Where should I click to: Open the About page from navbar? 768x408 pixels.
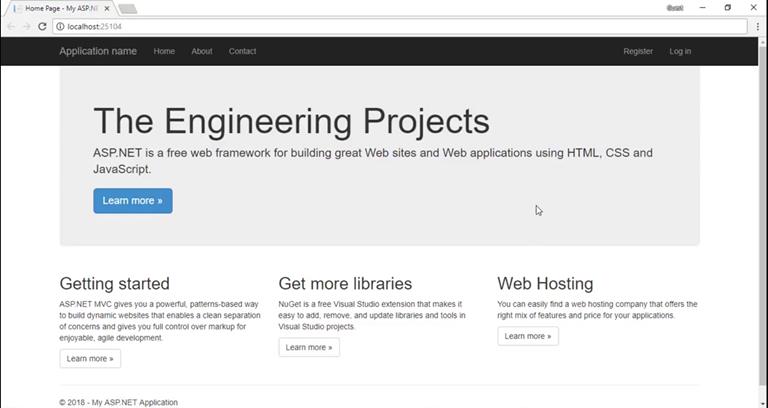[202, 51]
